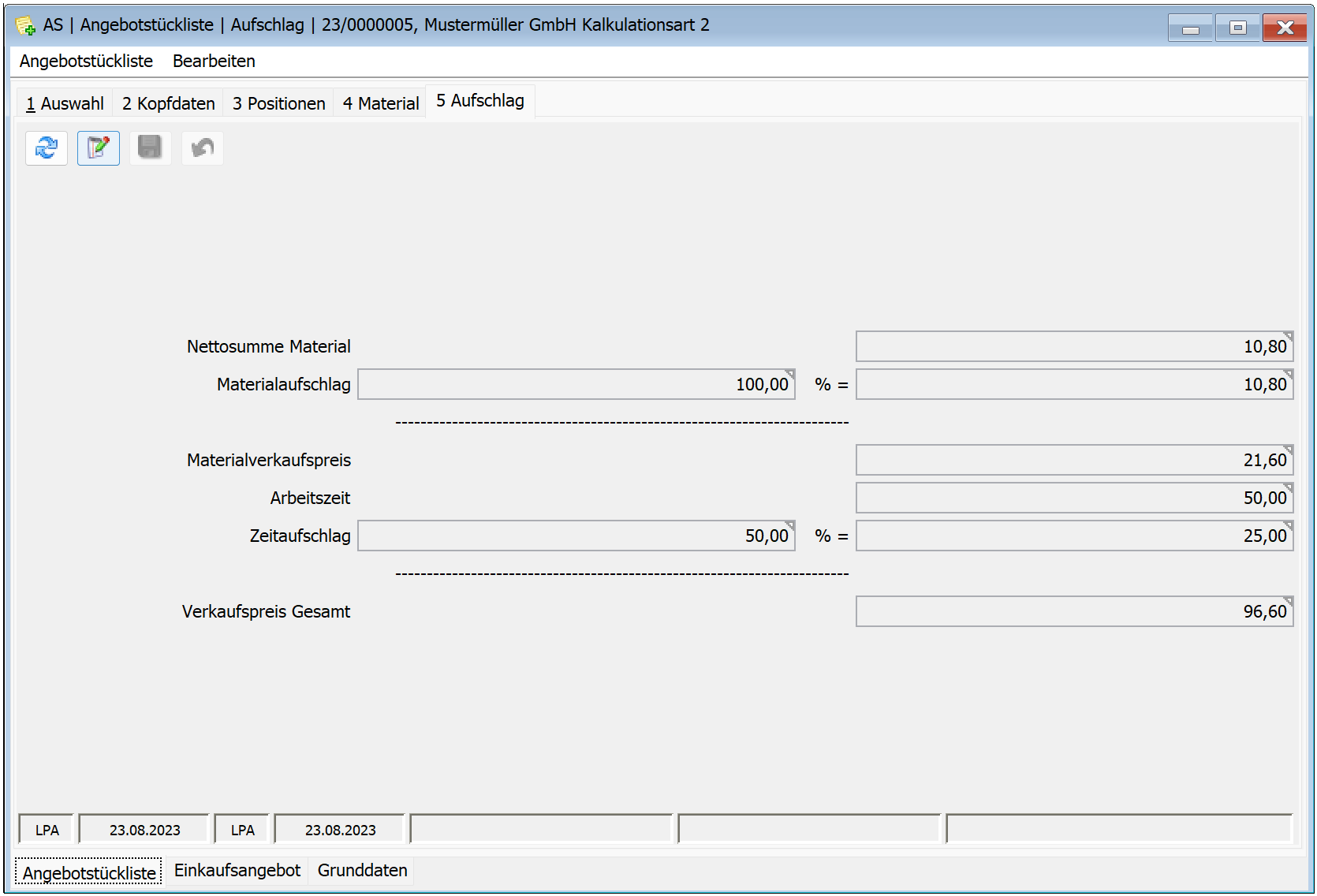Click the Zeitaufschlag percentage field
Viewport: 1317px width, 896px height.
click(x=576, y=536)
